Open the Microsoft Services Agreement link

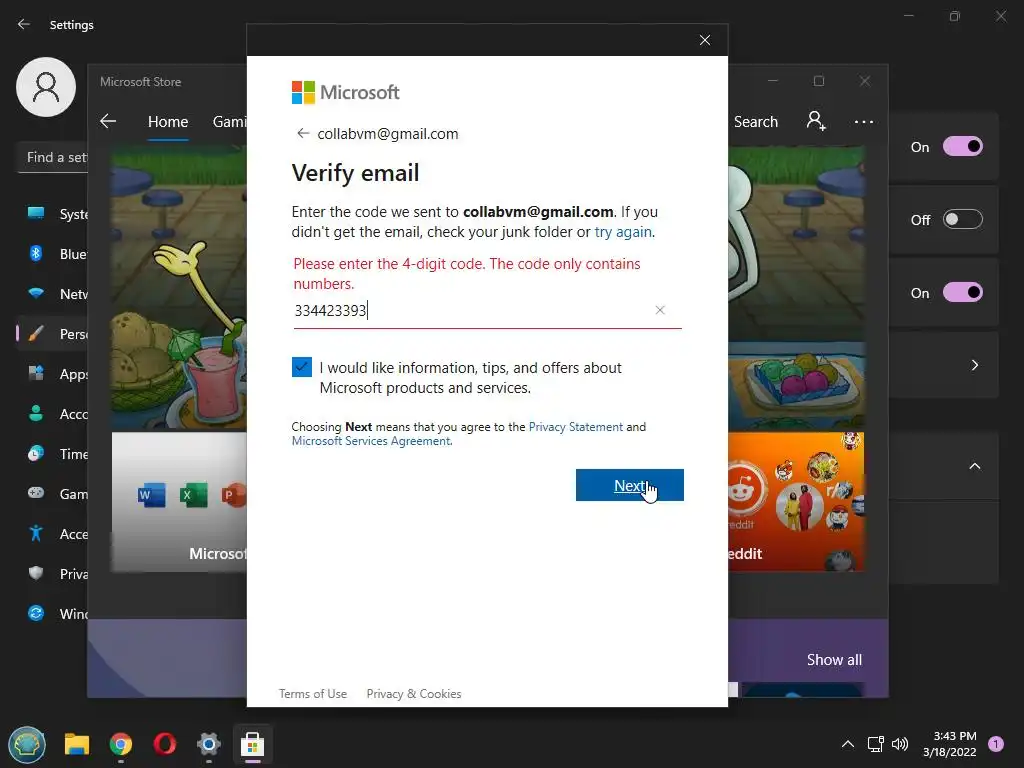(x=371, y=441)
